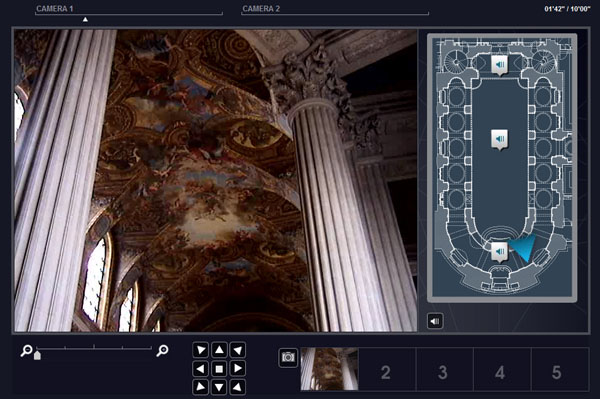Open the first captured snapshot thumbnail
Screen dimensions: 600x399
coord(329,369)
